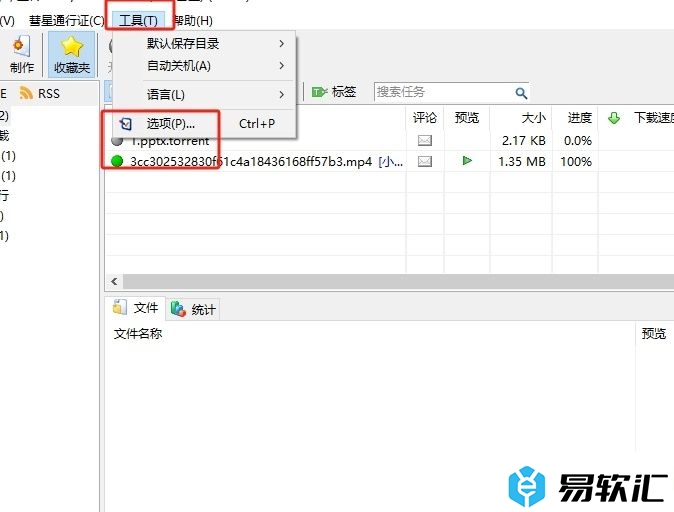674x512 pixels.
Task: Click the [小... tag link on mp4 row
Action: pyautogui.click(x=391, y=162)
